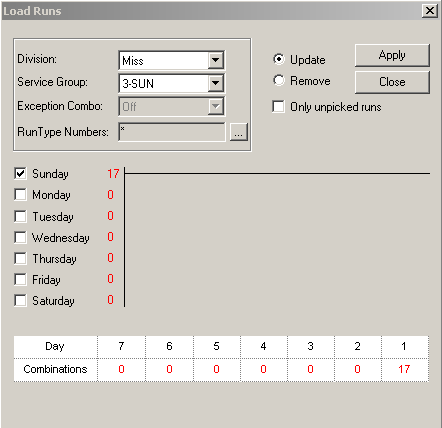442x428 pixels.
Task: Click the Miss value in Division field
Action: click(133, 61)
